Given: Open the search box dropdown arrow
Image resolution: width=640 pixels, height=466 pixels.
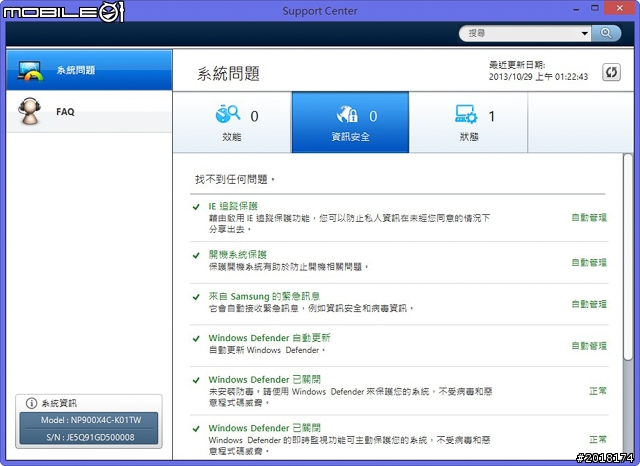Looking at the screenshot, I should pyautogui.click(x=584, y=33).
